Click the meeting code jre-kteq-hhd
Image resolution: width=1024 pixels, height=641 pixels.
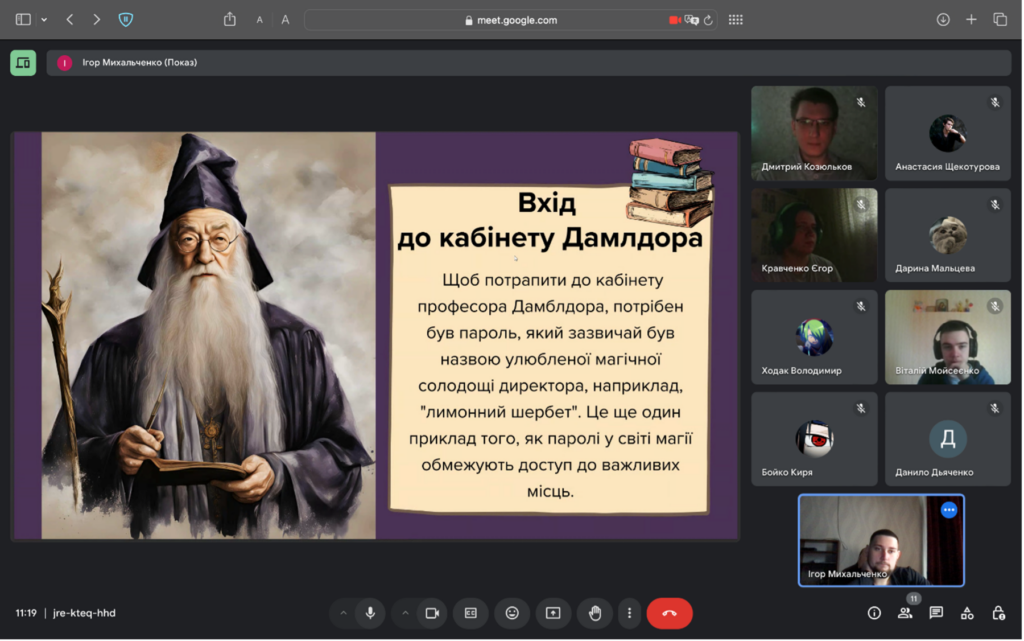coord(84,613)
